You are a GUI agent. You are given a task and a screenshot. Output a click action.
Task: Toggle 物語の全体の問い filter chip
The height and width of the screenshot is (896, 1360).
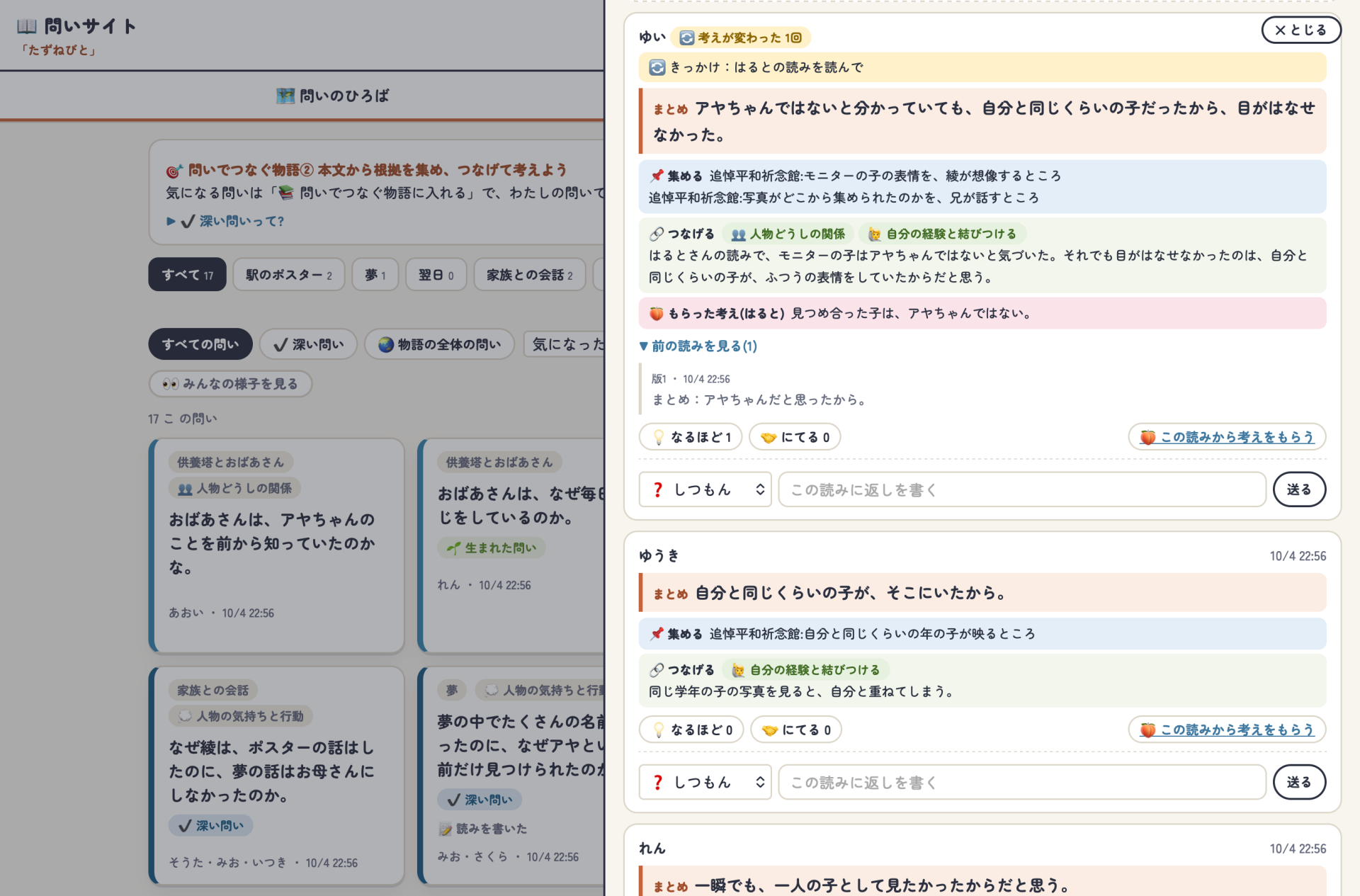[439, 344]
